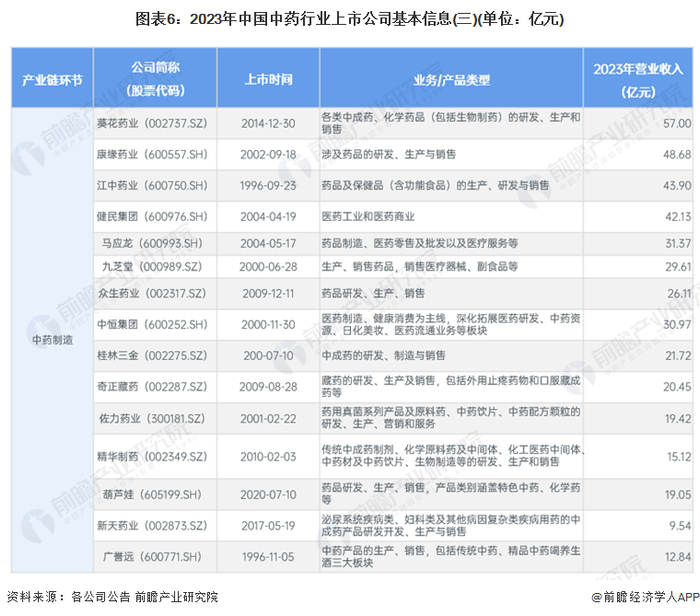Viewport: 700px width, 616px height.
Task: Click the 中药制造 category cell
Action: click(x=52, y=340)
